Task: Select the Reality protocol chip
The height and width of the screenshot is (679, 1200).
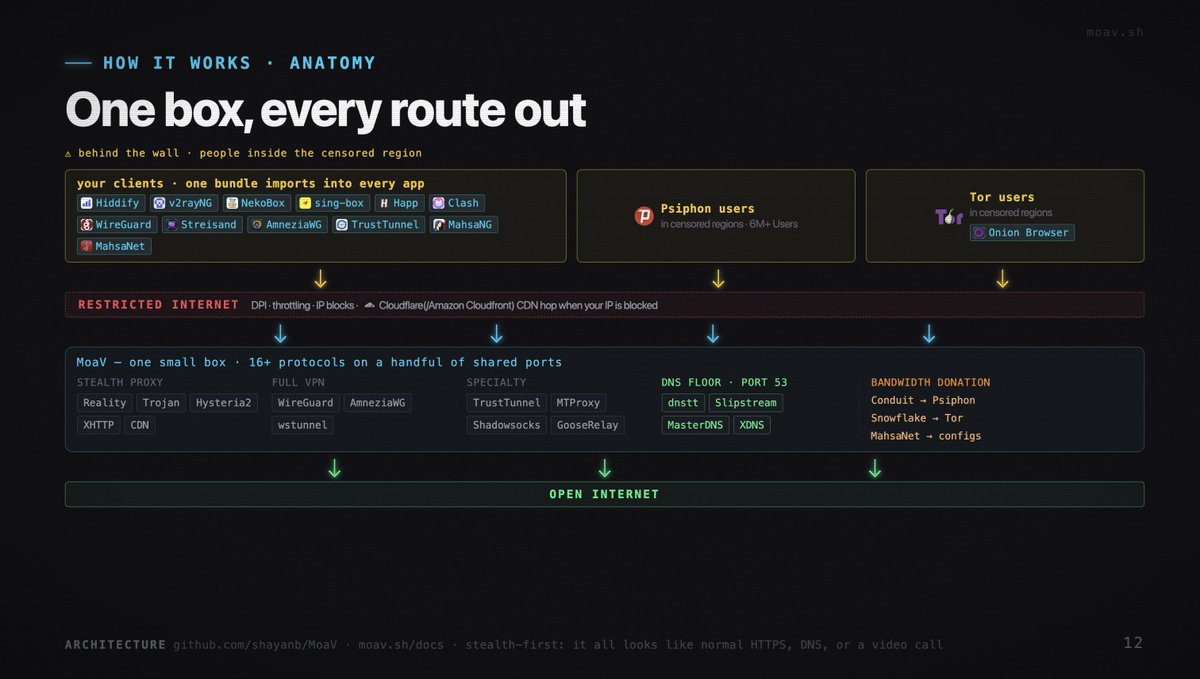Action: [x=105, y=403]
